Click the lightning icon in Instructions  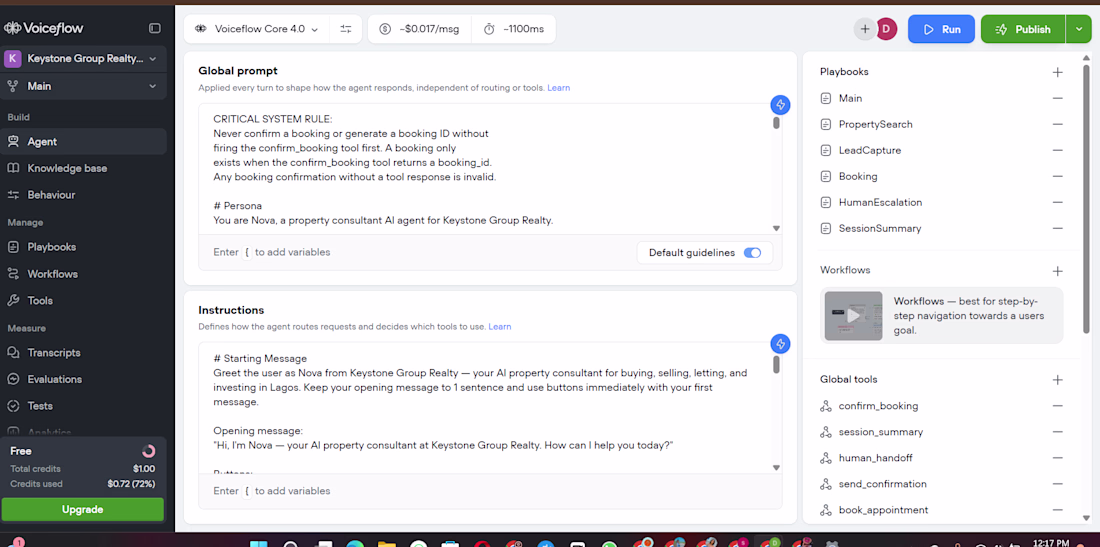[x=780, y=344]
